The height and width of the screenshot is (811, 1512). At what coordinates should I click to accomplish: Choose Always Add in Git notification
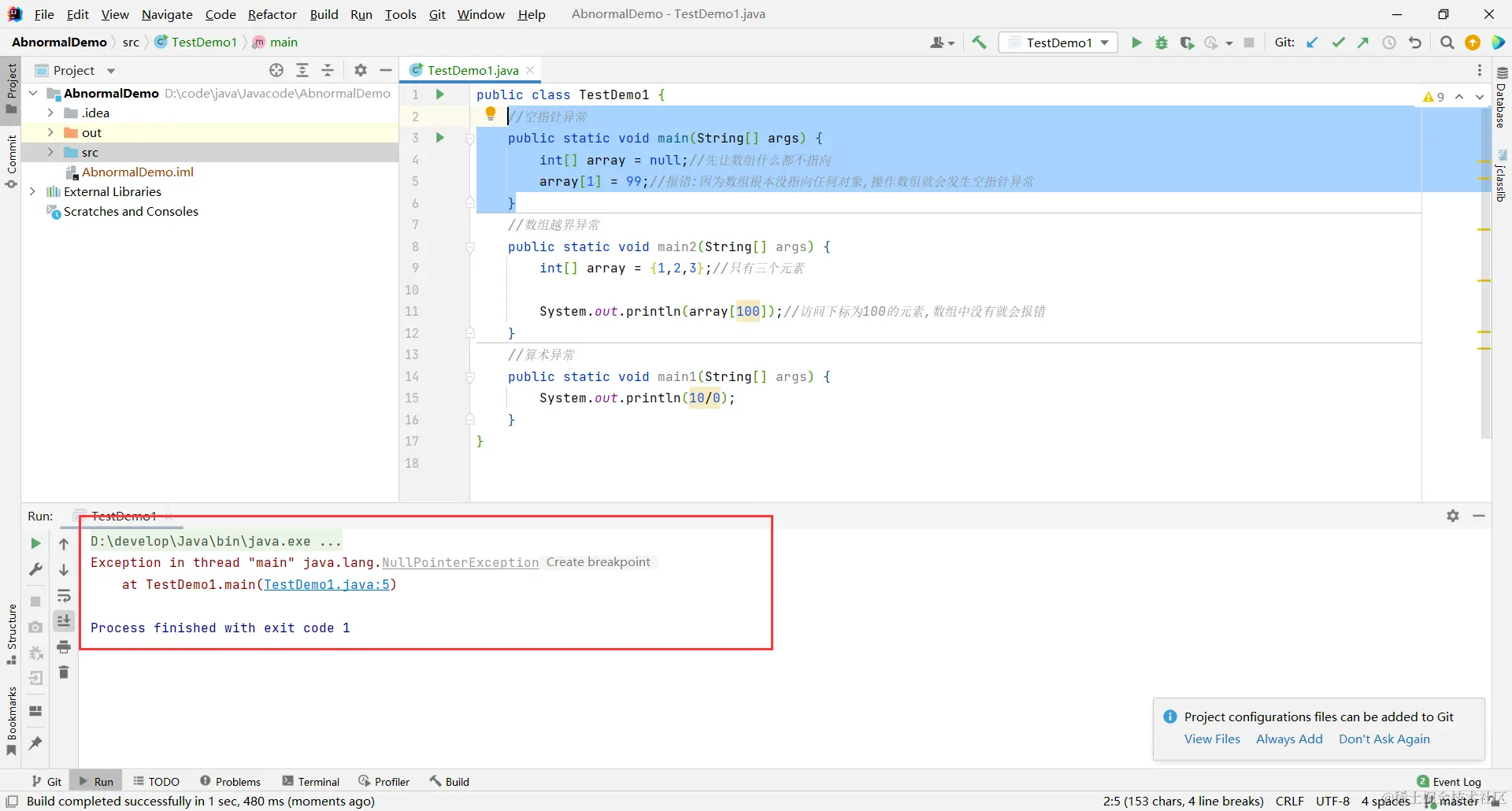pyautogui.click(x=1289, y=739)
